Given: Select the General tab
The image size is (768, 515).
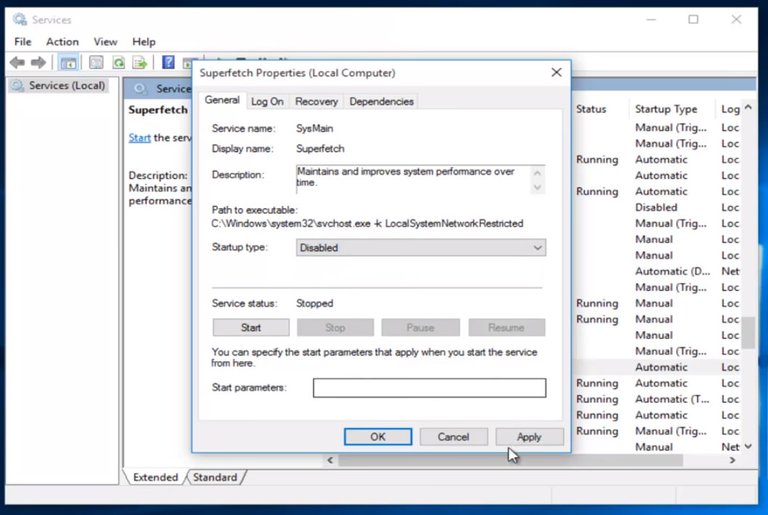Looking at the screenshot, I should 222,100.
